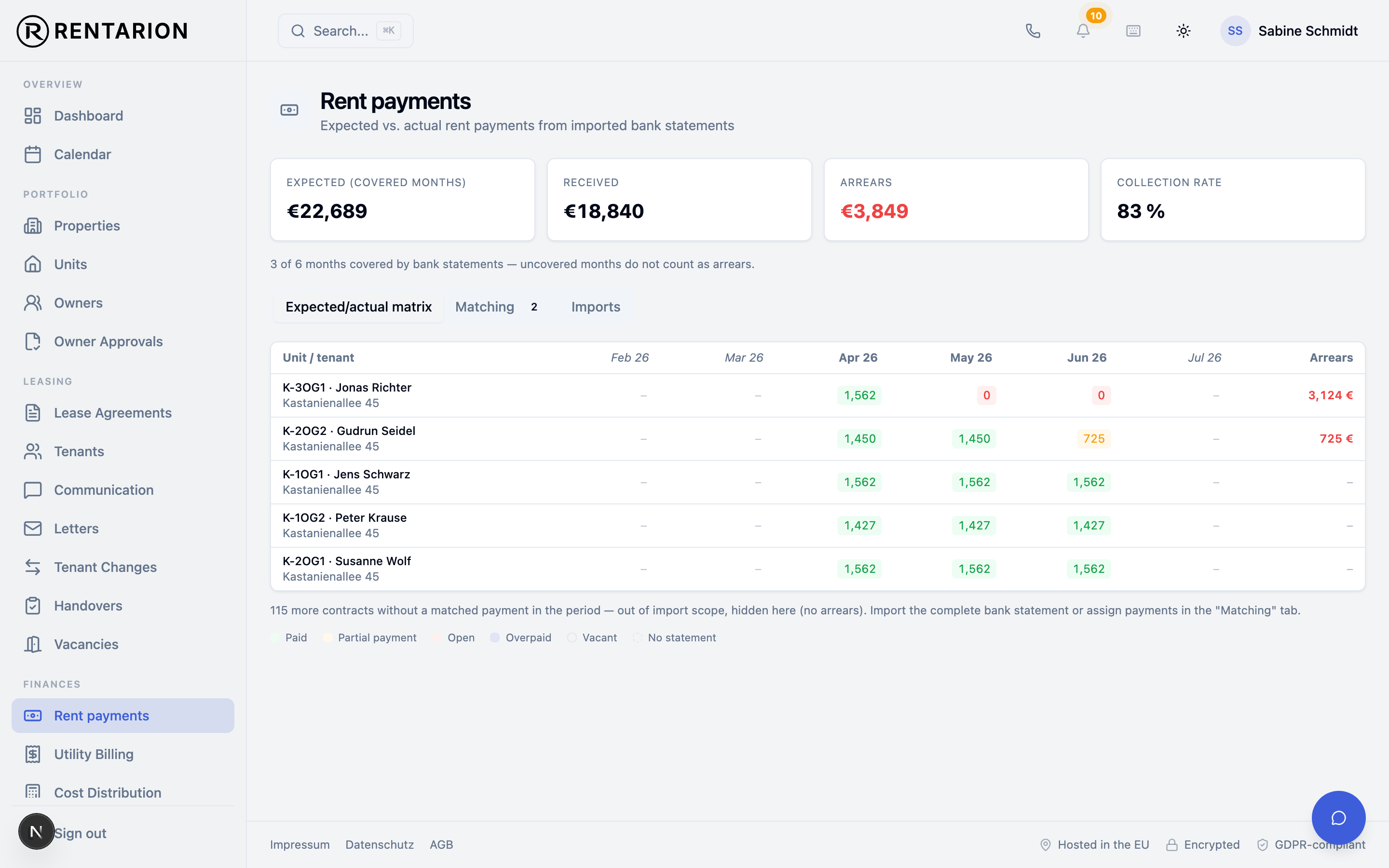Open Utility Billing menu item
Screen dimensions: 1389x868
pyautogui.click(x=123, y=754)
